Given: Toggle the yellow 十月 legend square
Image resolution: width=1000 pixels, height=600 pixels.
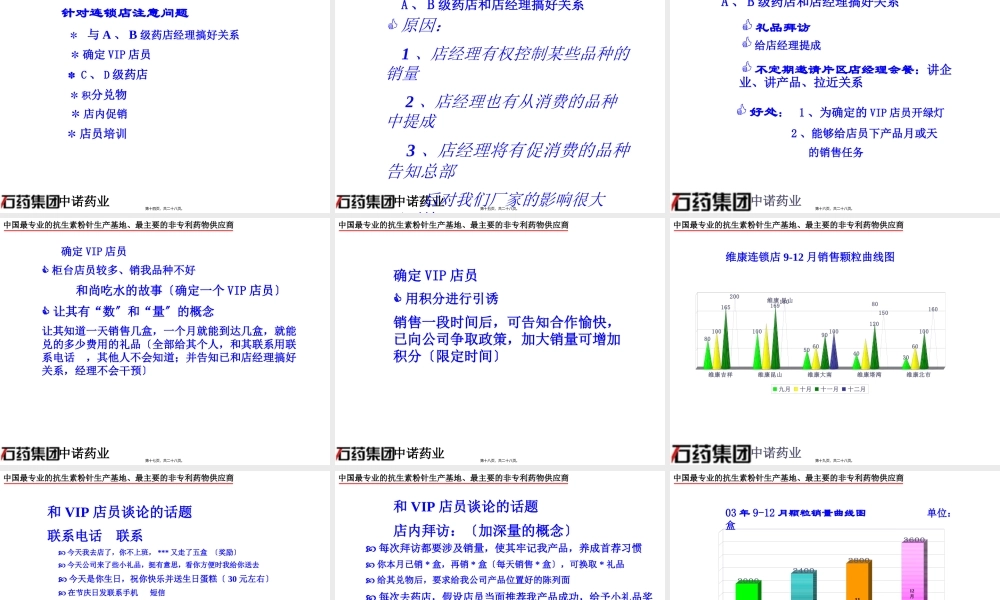Looking at the screenshot, I should click(x=798, y=388).
